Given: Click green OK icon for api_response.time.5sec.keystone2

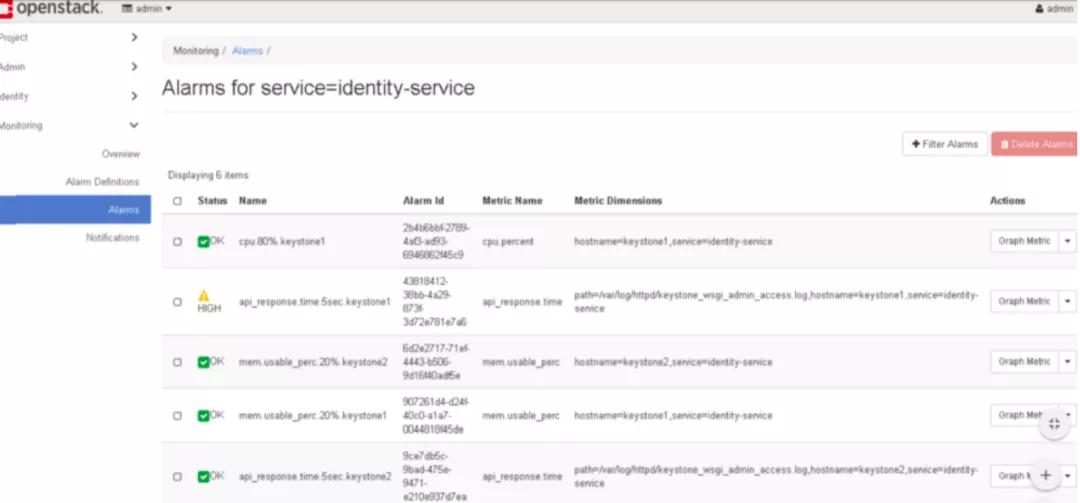Looking at the screenshot, I should point(203,476).
